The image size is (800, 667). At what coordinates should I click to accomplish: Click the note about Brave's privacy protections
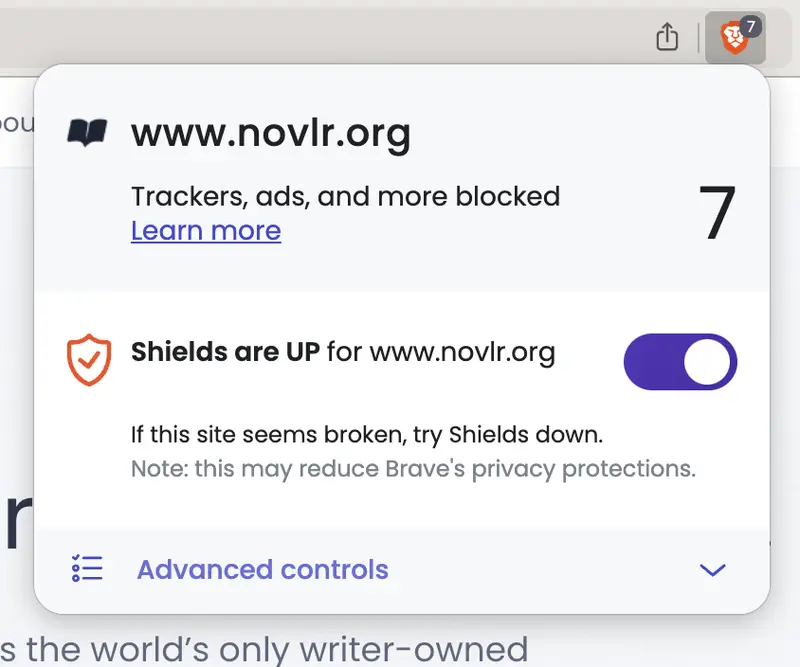click(x=413, y=467)
